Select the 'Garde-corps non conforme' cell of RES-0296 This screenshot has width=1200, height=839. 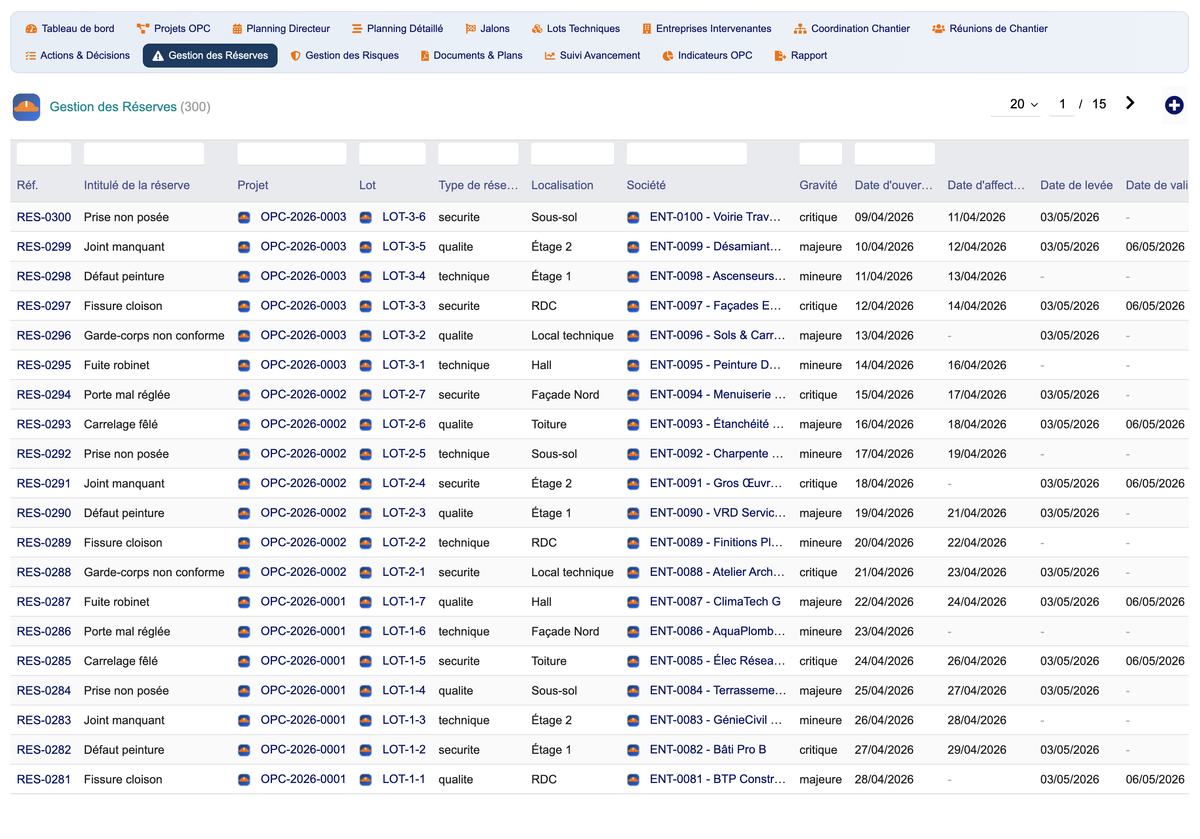point(154,335)
